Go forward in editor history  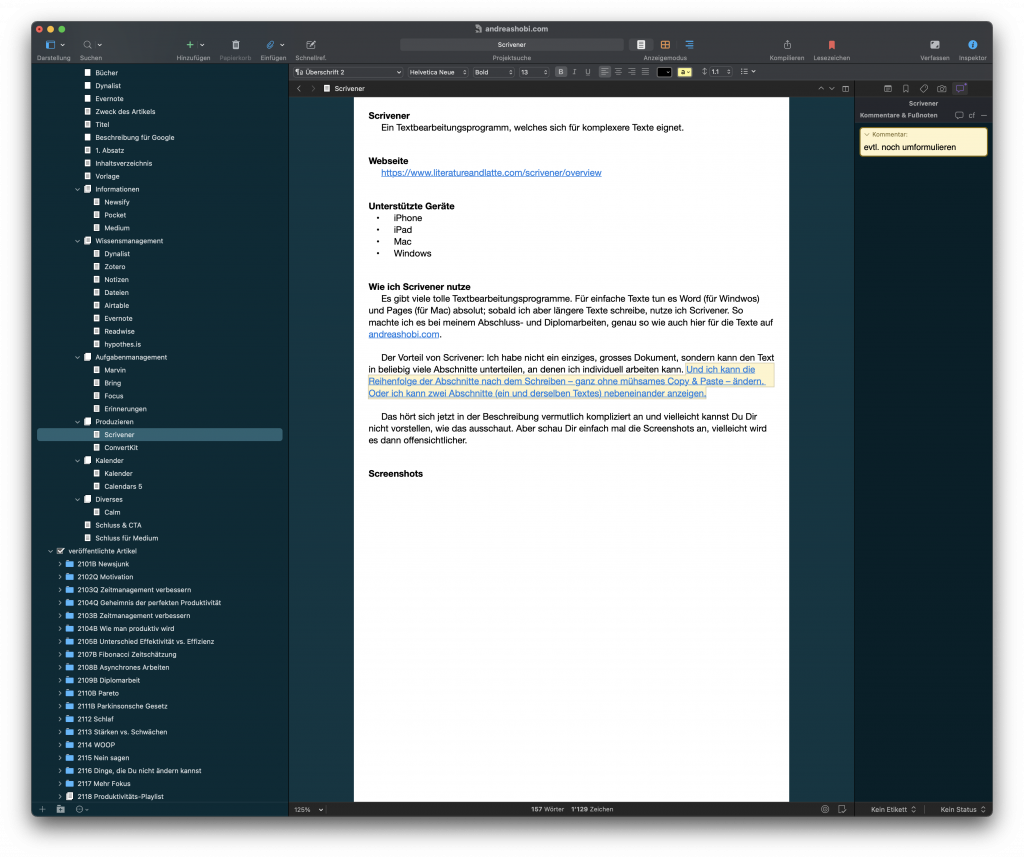(313, 89)
